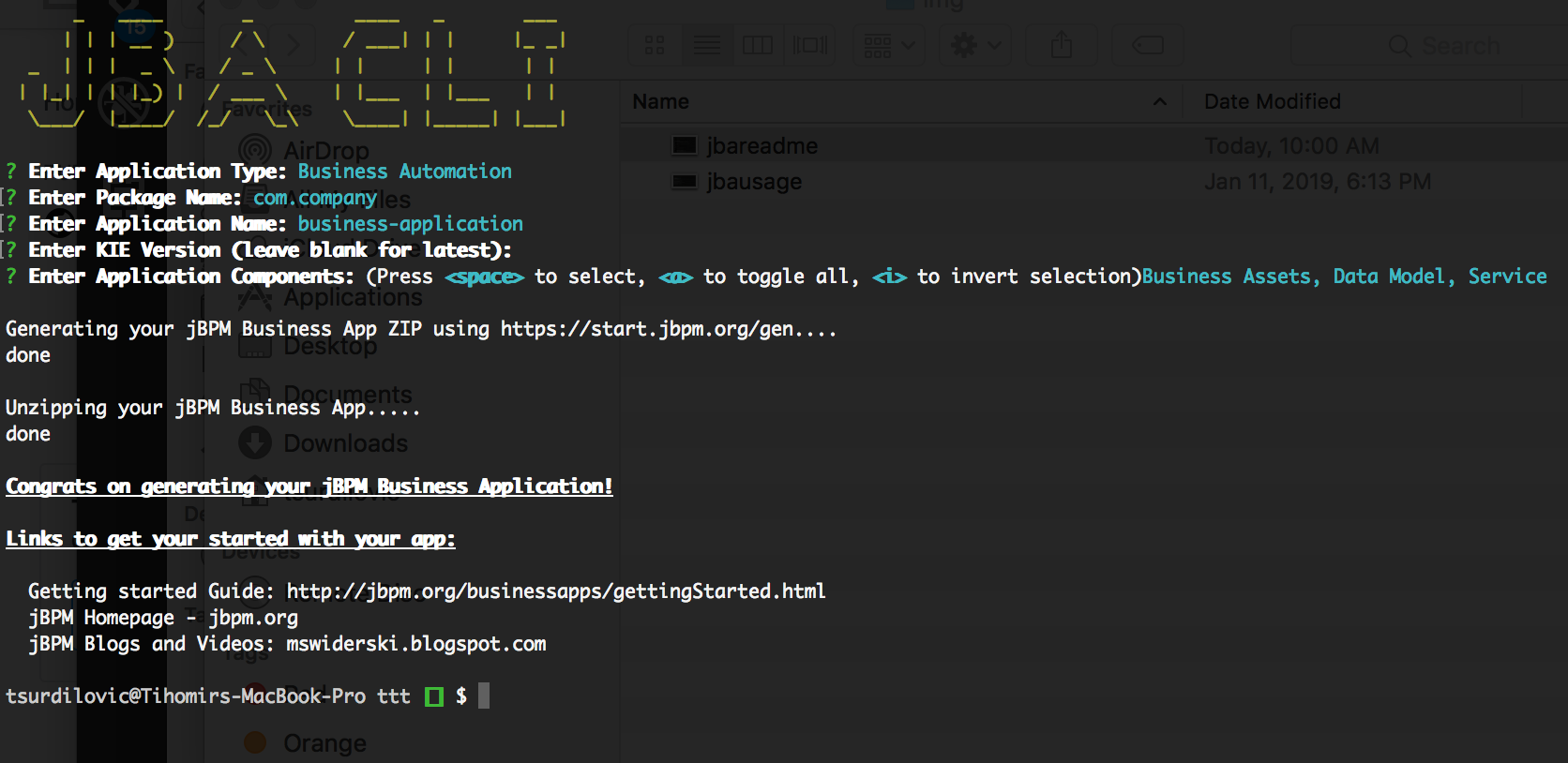
Task: Click the Orange tag color dot
Action: coord(255,743)
